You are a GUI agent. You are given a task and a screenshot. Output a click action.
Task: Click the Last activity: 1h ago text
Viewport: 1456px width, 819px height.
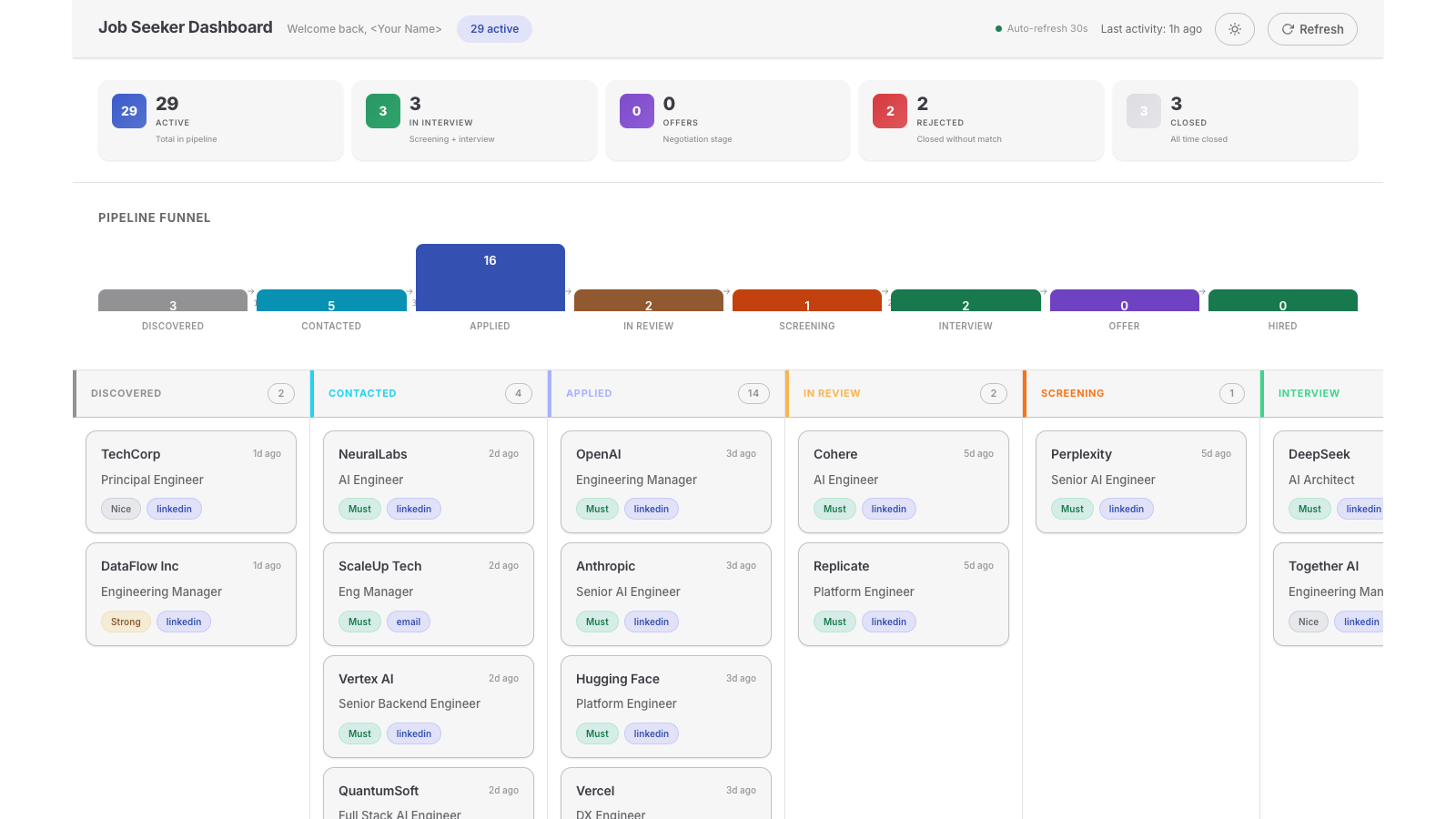[1151, 29]
